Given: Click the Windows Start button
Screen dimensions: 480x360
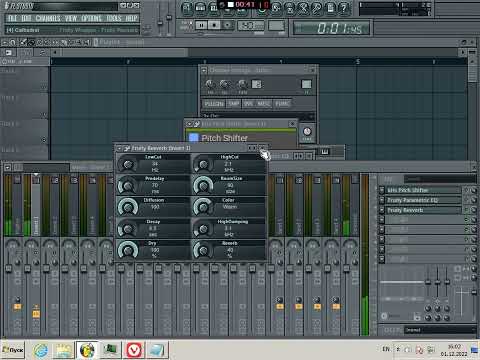Looking at the screenshot, I should click(13, 350).
